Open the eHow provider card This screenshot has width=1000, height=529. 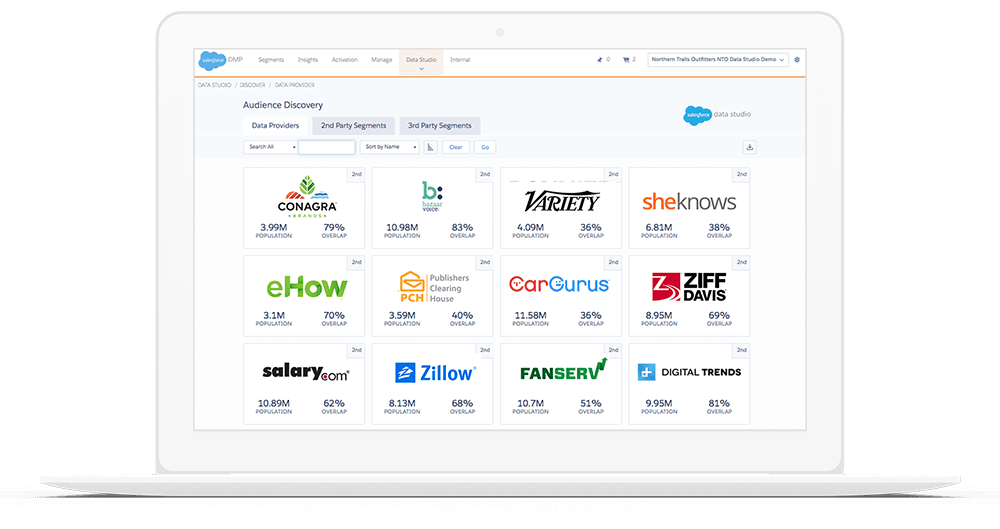[x=304, y=296]
